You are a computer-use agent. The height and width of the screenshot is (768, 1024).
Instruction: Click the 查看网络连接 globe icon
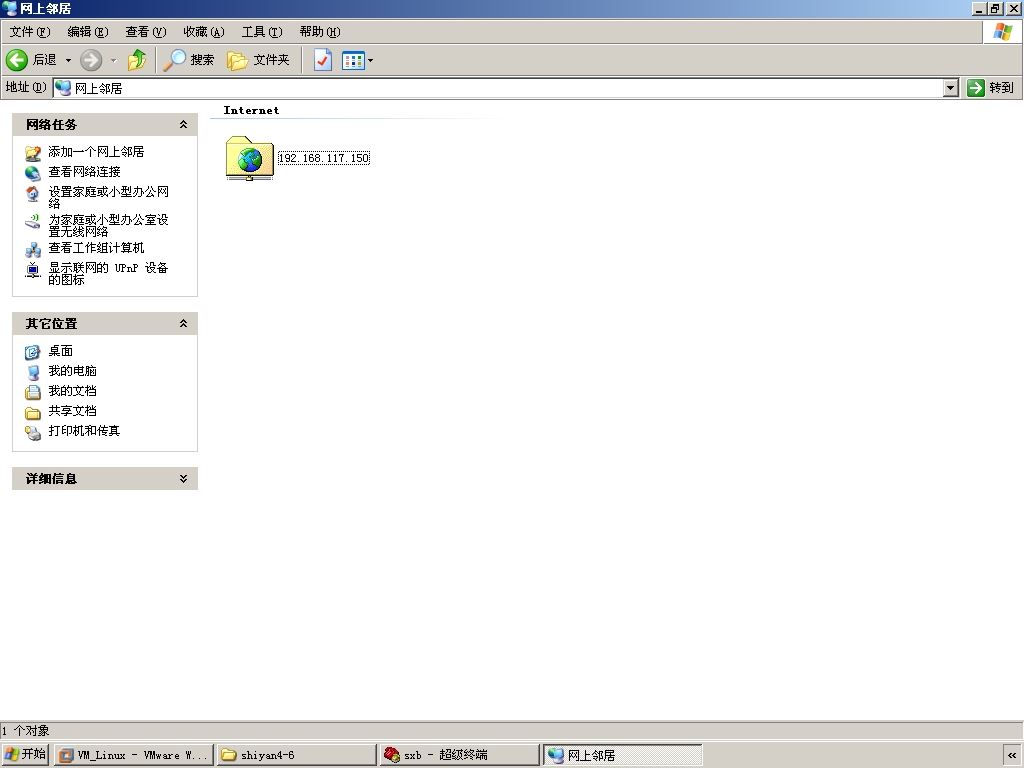[x=33, y=173]
